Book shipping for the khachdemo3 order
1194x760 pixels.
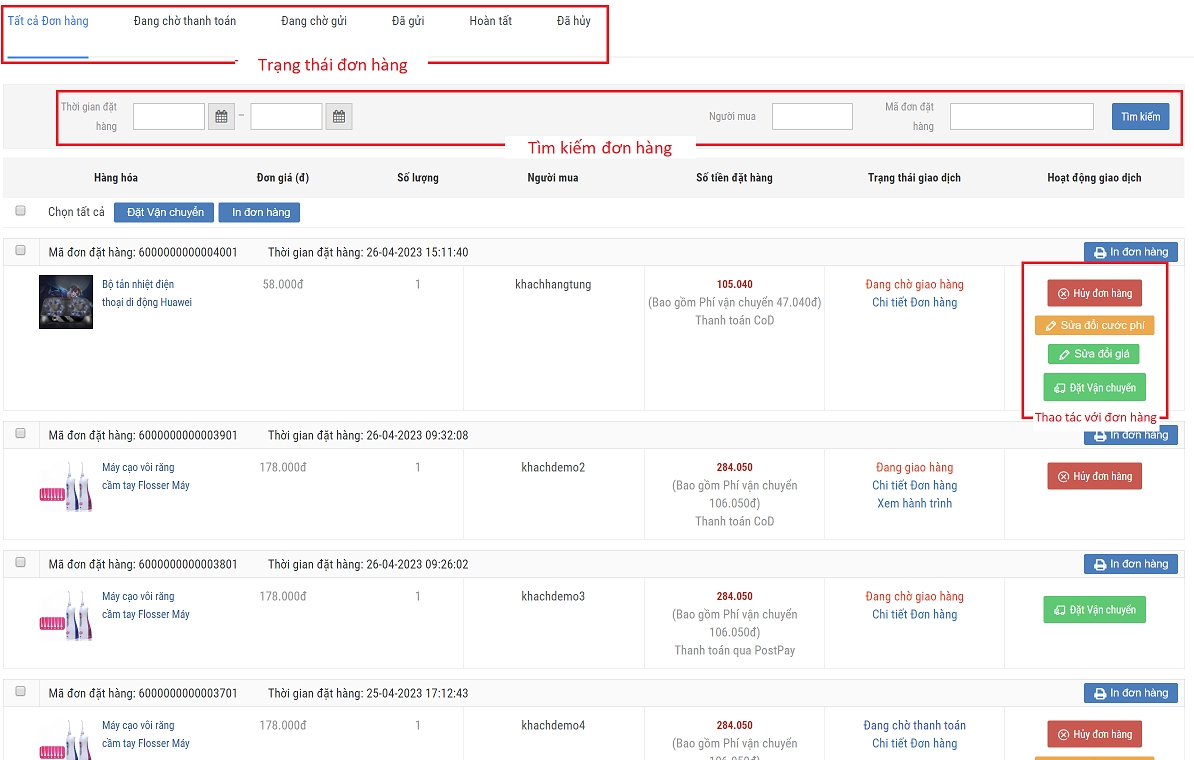(1094, 610)
